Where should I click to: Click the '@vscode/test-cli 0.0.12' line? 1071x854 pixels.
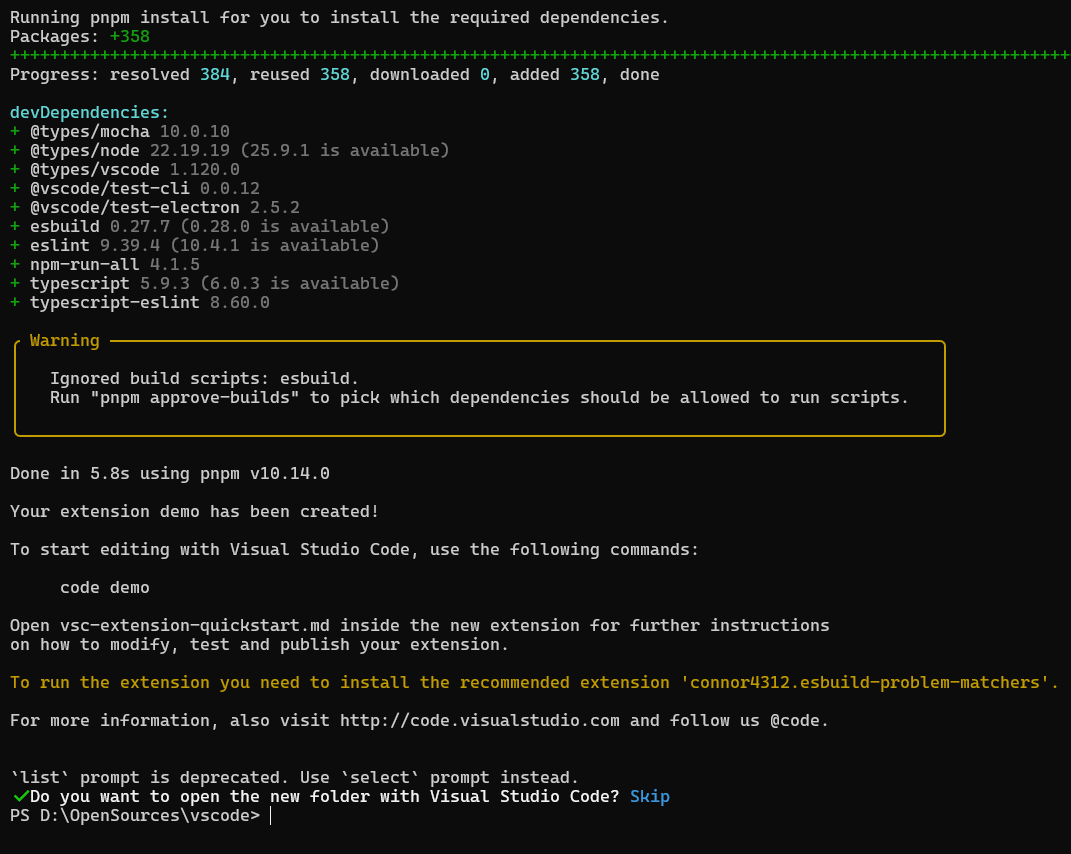pyautogui.click(x=135, y=189)
